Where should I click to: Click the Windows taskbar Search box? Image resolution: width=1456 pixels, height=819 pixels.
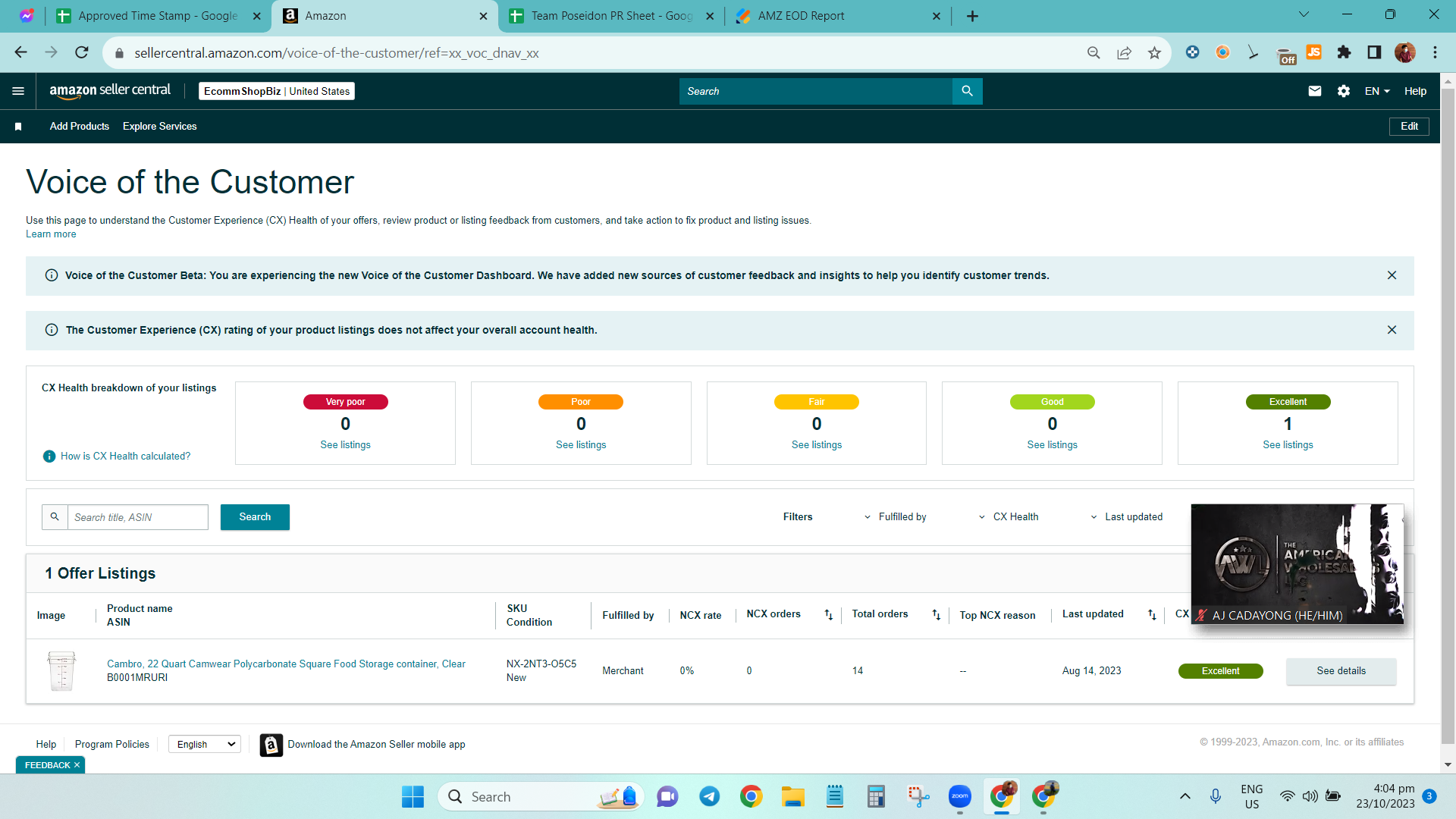(541, 797)
